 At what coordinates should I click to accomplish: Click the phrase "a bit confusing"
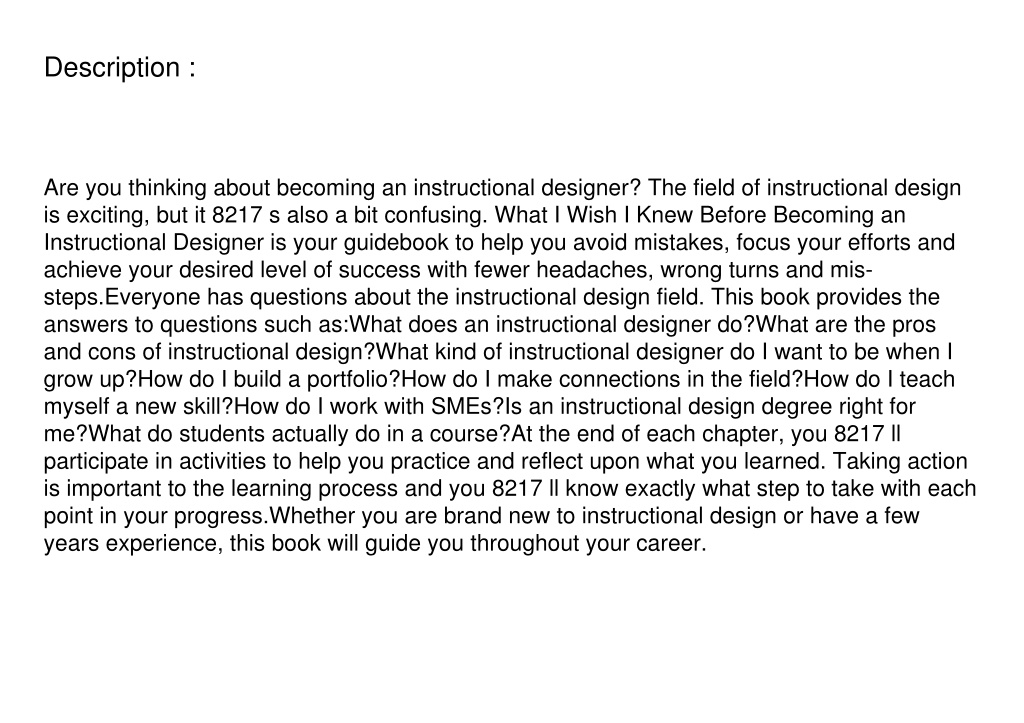pos(411,216)
